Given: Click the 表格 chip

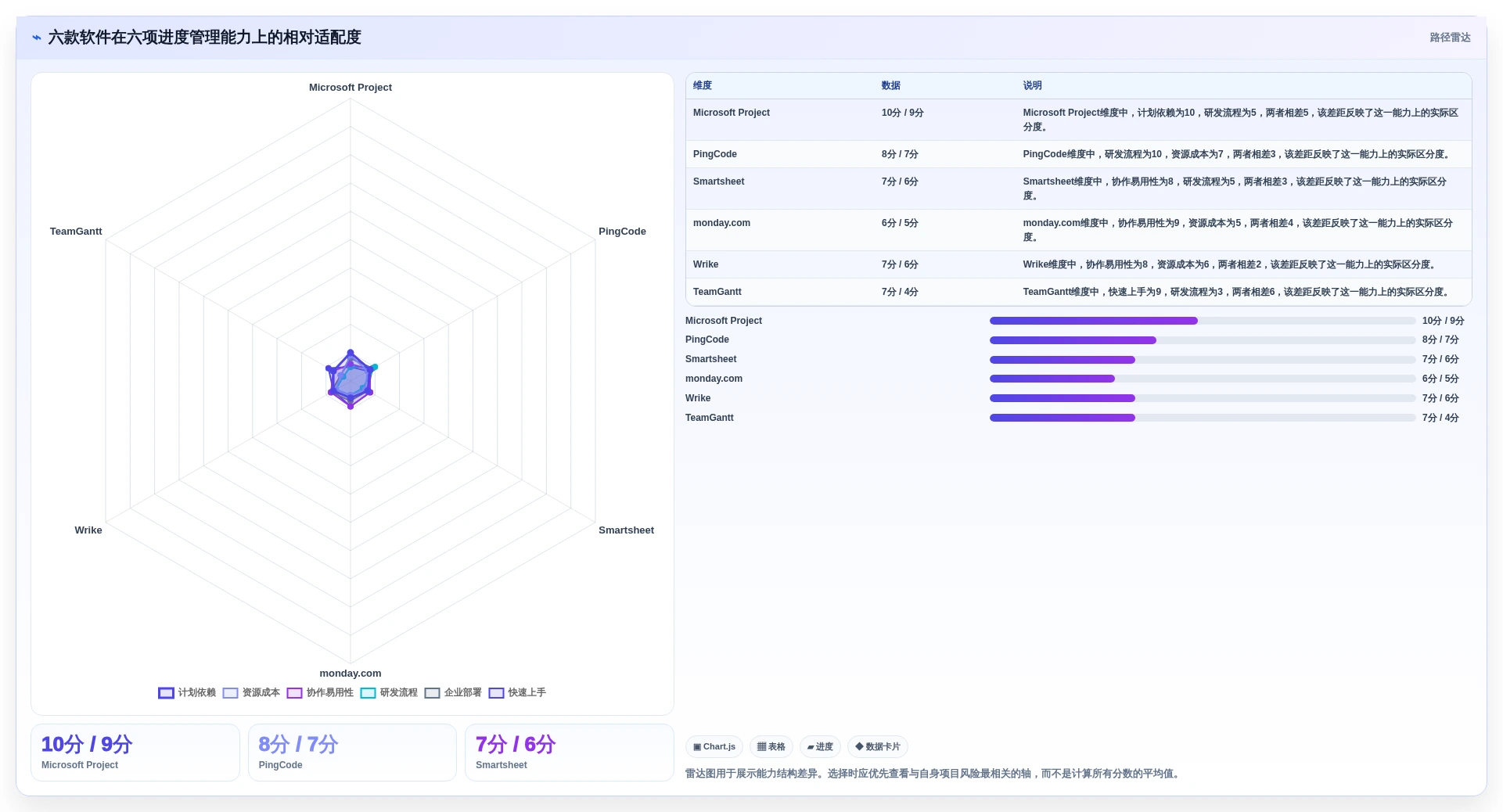Looking at the screenshot, I should click(x=771, y=747).
